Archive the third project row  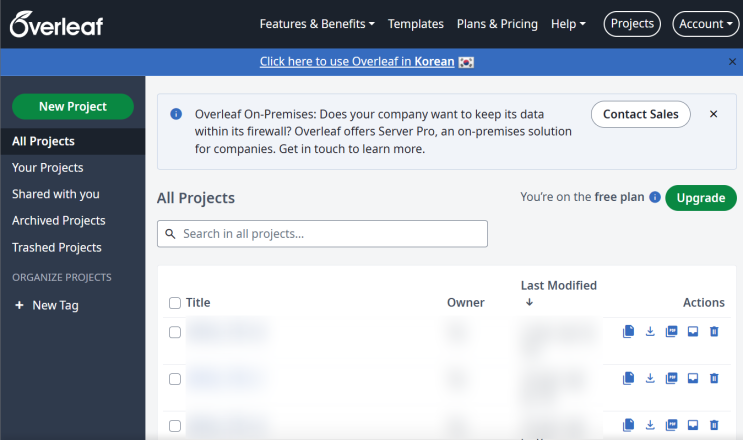coord(693,425)
